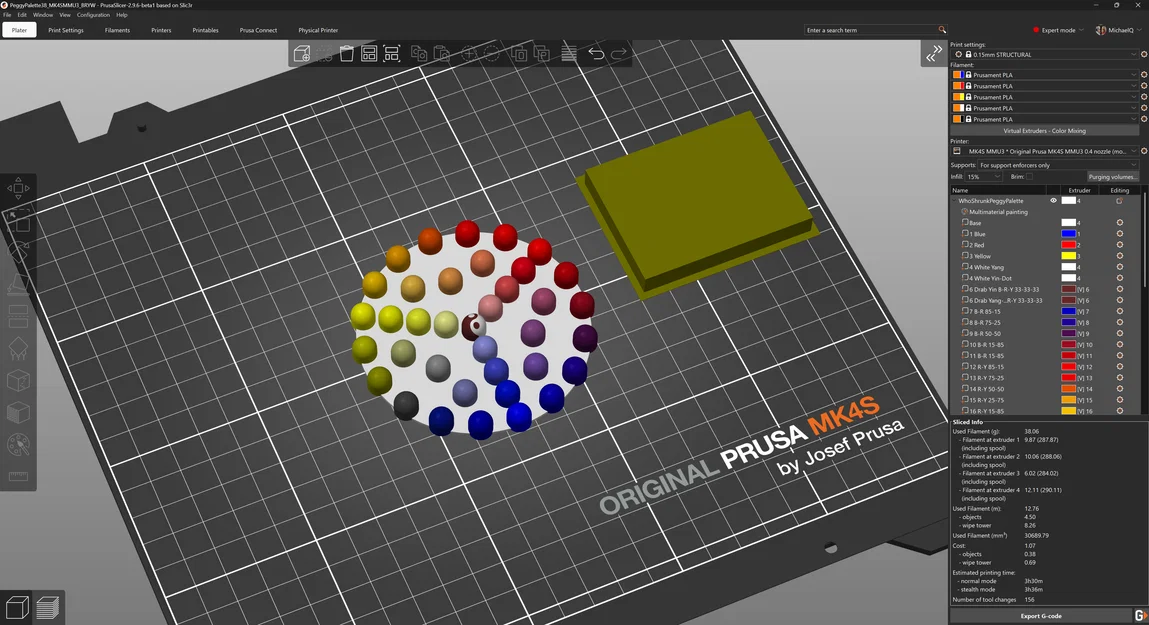The width and height of the screenshot is (1149, 625).
Task: Collapse the WhoShrunkPeggyPalette tree node
Action: [954, 201]
